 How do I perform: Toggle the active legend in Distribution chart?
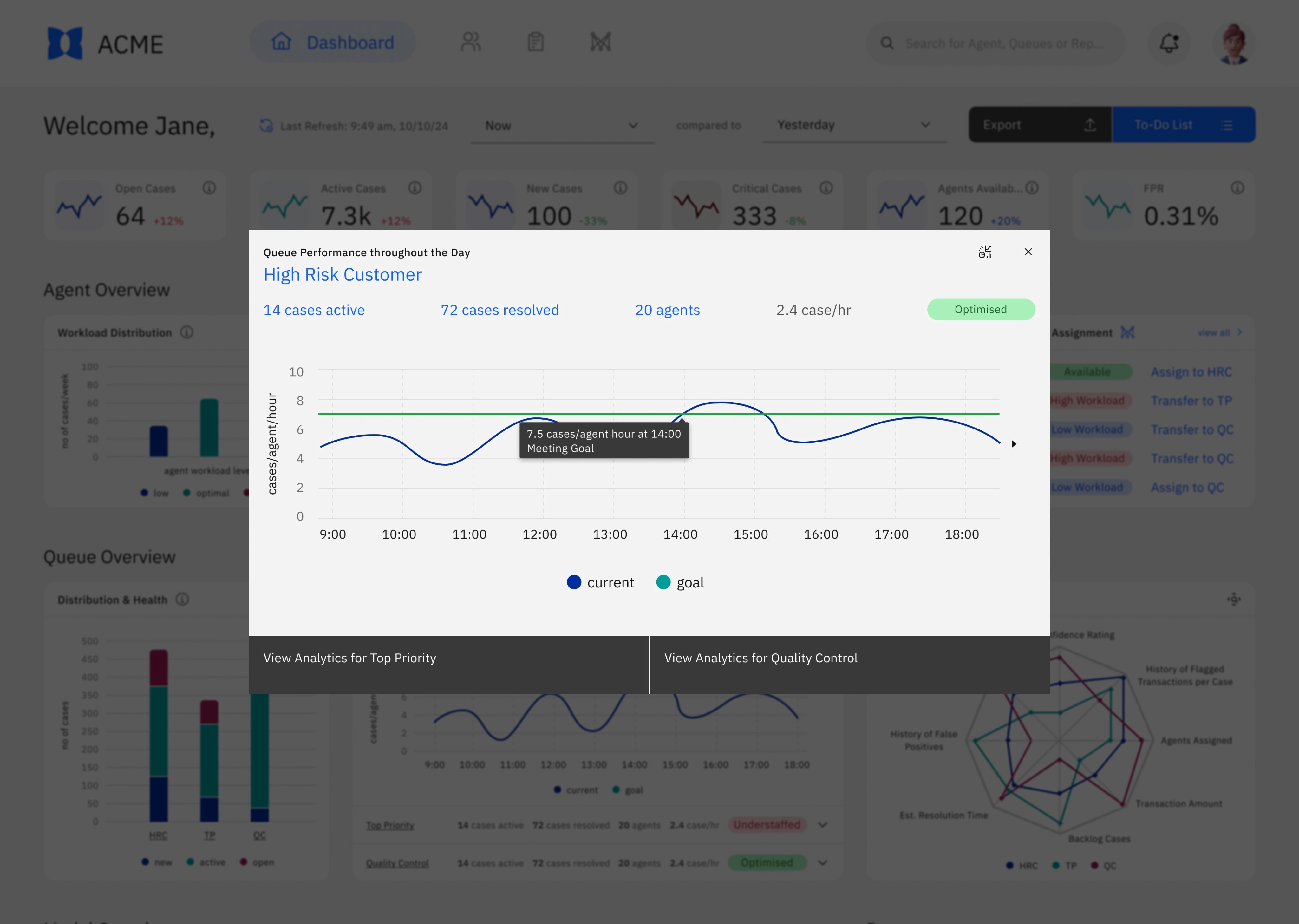206,862
